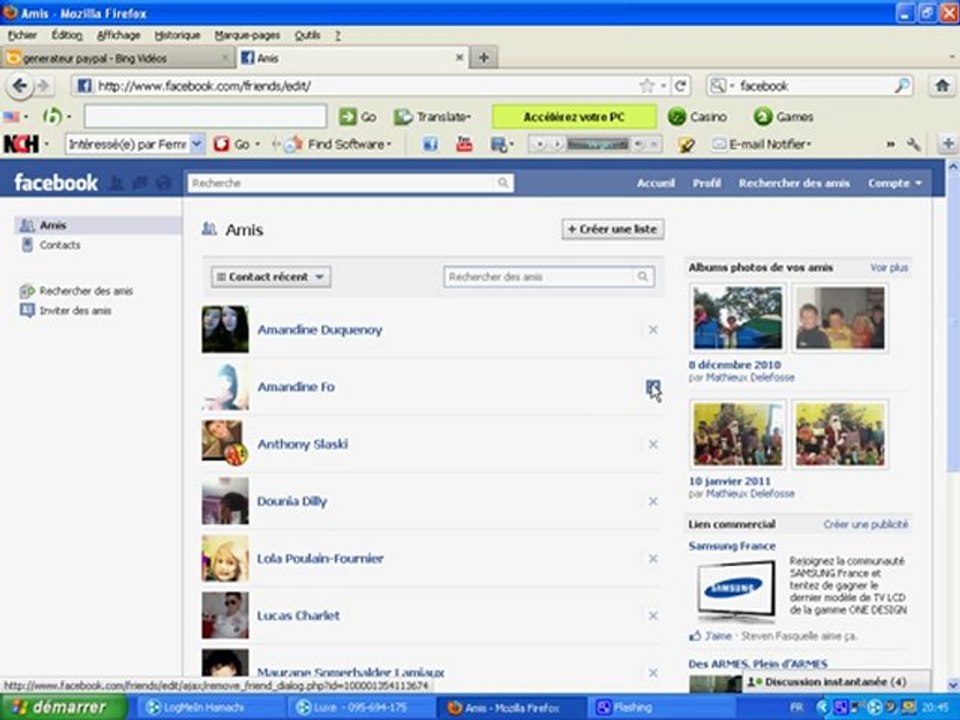960x720 pixels.
Task: Select Contacts in left sidebar
Action: (59, 245)
